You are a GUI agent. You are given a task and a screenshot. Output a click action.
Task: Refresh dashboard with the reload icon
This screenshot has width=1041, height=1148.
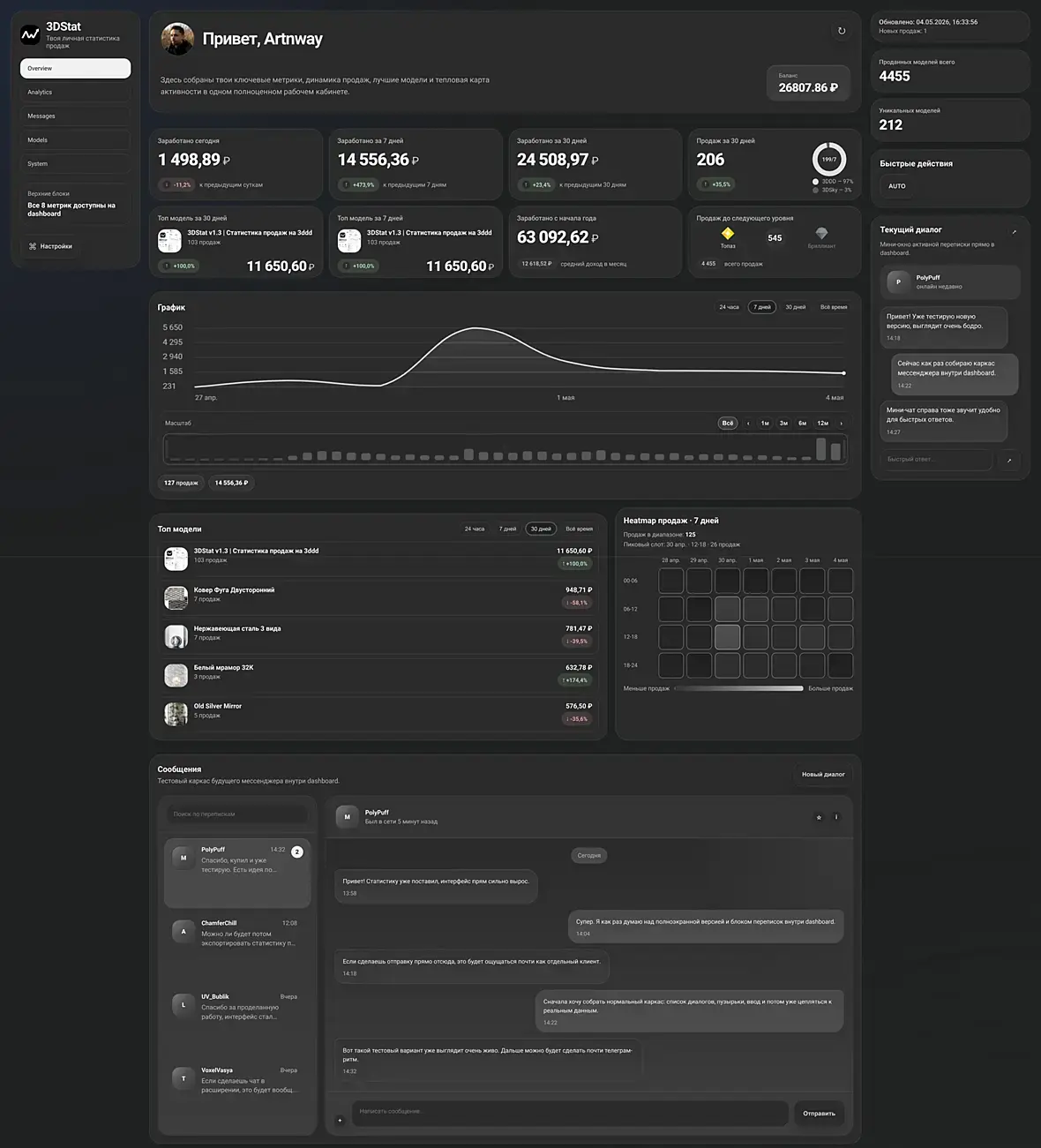841,31
